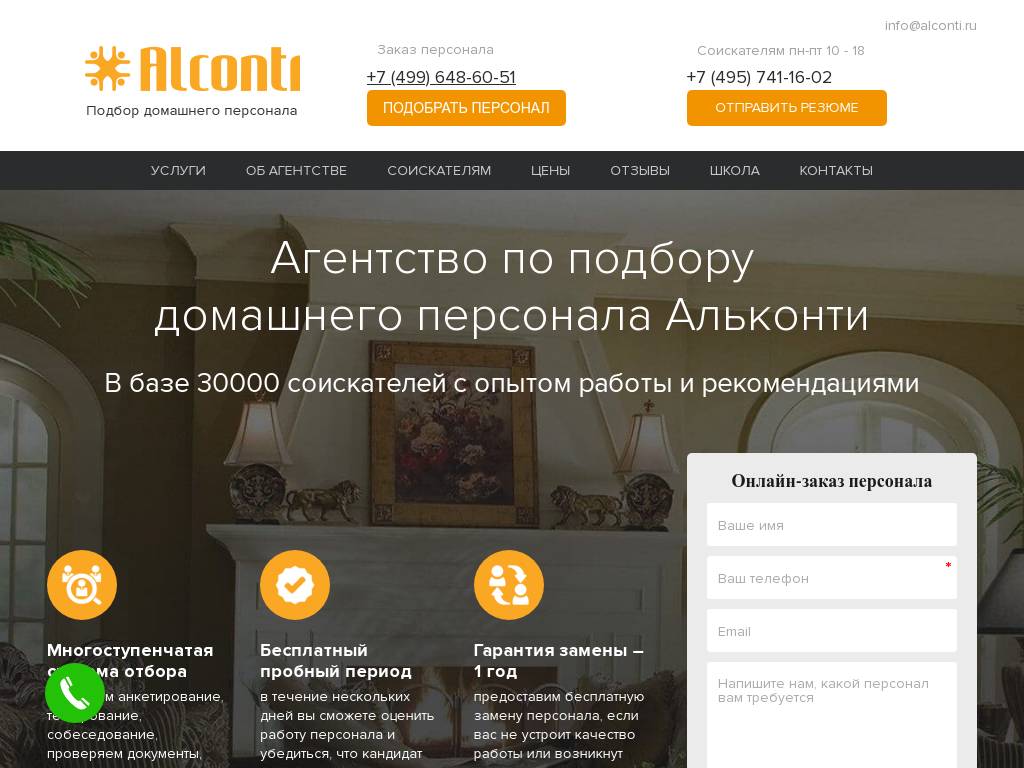Viewport: 1024px width, 768px height.
Task: Call the +7 (499) 648-60-51 link
Action: click(441, 77)
